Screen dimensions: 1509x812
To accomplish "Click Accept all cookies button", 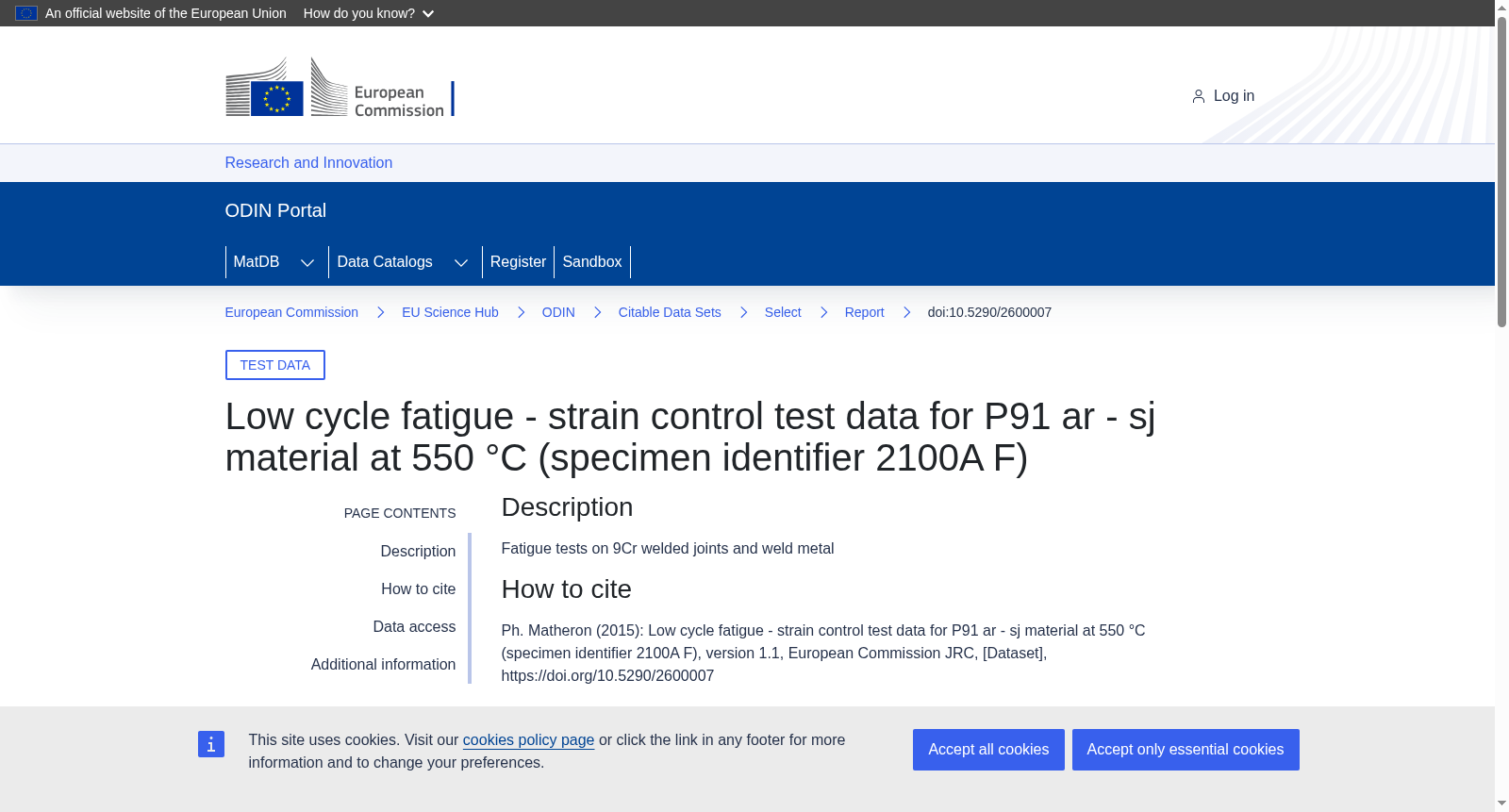I will tap(988, 750).
